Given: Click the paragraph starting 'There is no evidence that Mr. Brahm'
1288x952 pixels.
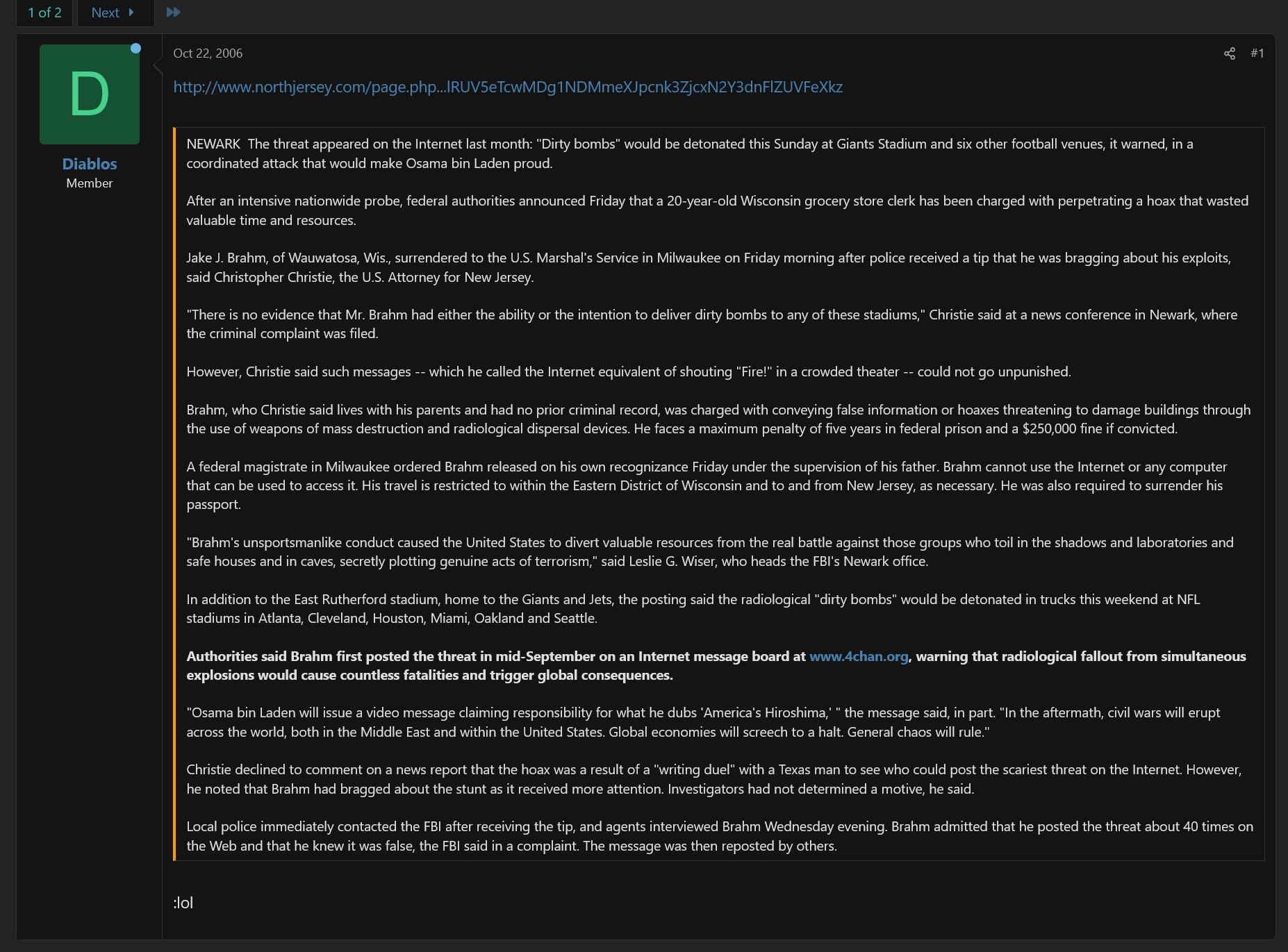Looking at the screenshot, I should pos(712,324).
